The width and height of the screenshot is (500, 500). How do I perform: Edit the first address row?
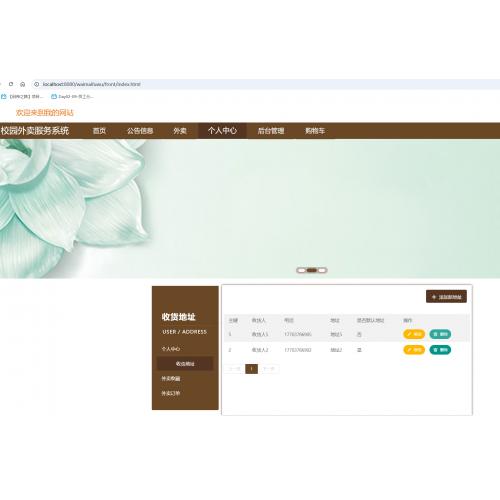414,334
